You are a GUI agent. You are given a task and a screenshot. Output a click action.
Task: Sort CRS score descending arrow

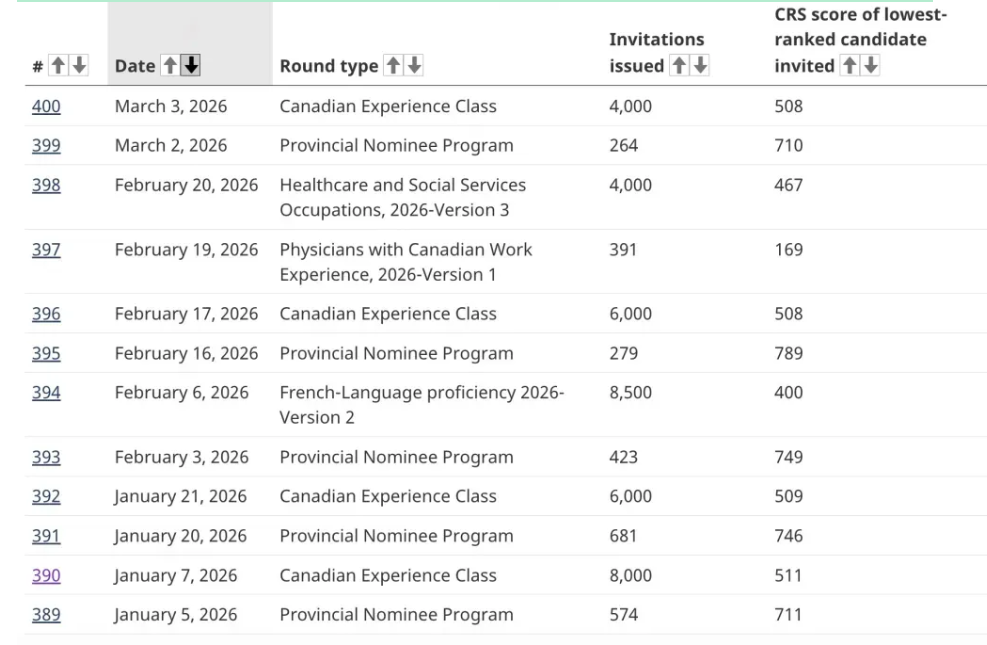click(x=870, y=66)
